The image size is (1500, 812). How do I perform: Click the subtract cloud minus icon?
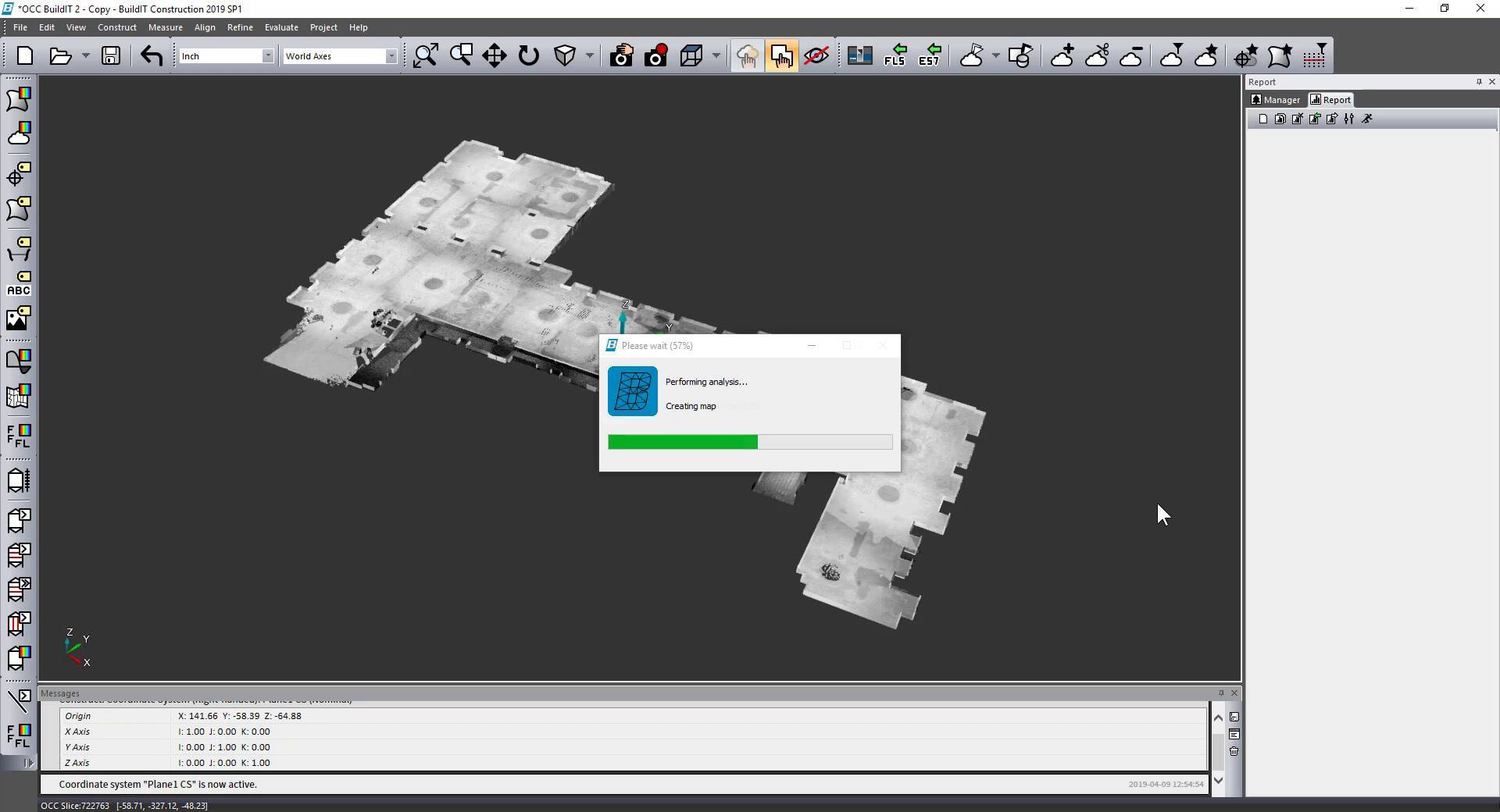pyautogui.click(x=1131, y=55)
